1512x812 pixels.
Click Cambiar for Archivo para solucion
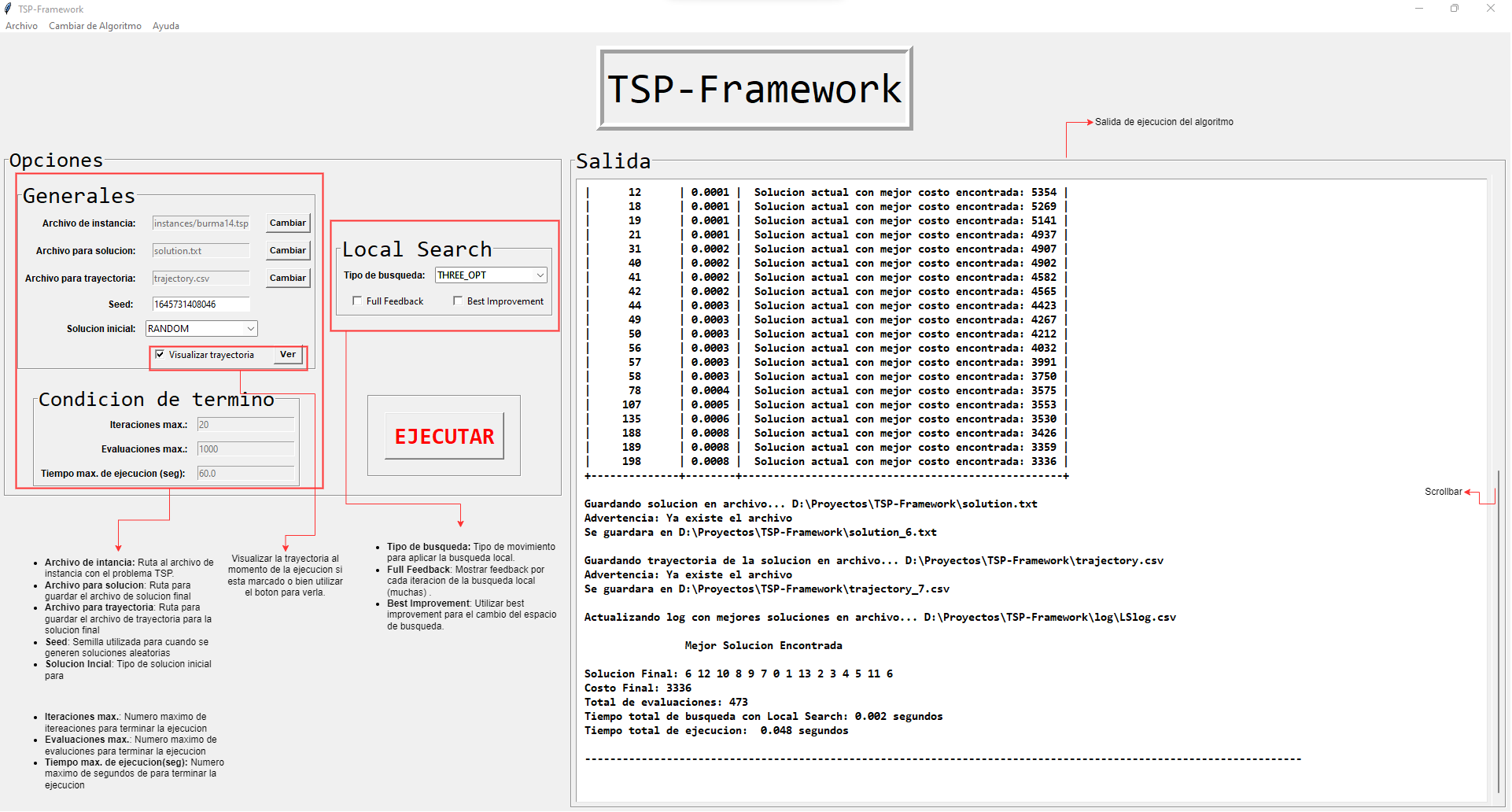click(288, 251)
